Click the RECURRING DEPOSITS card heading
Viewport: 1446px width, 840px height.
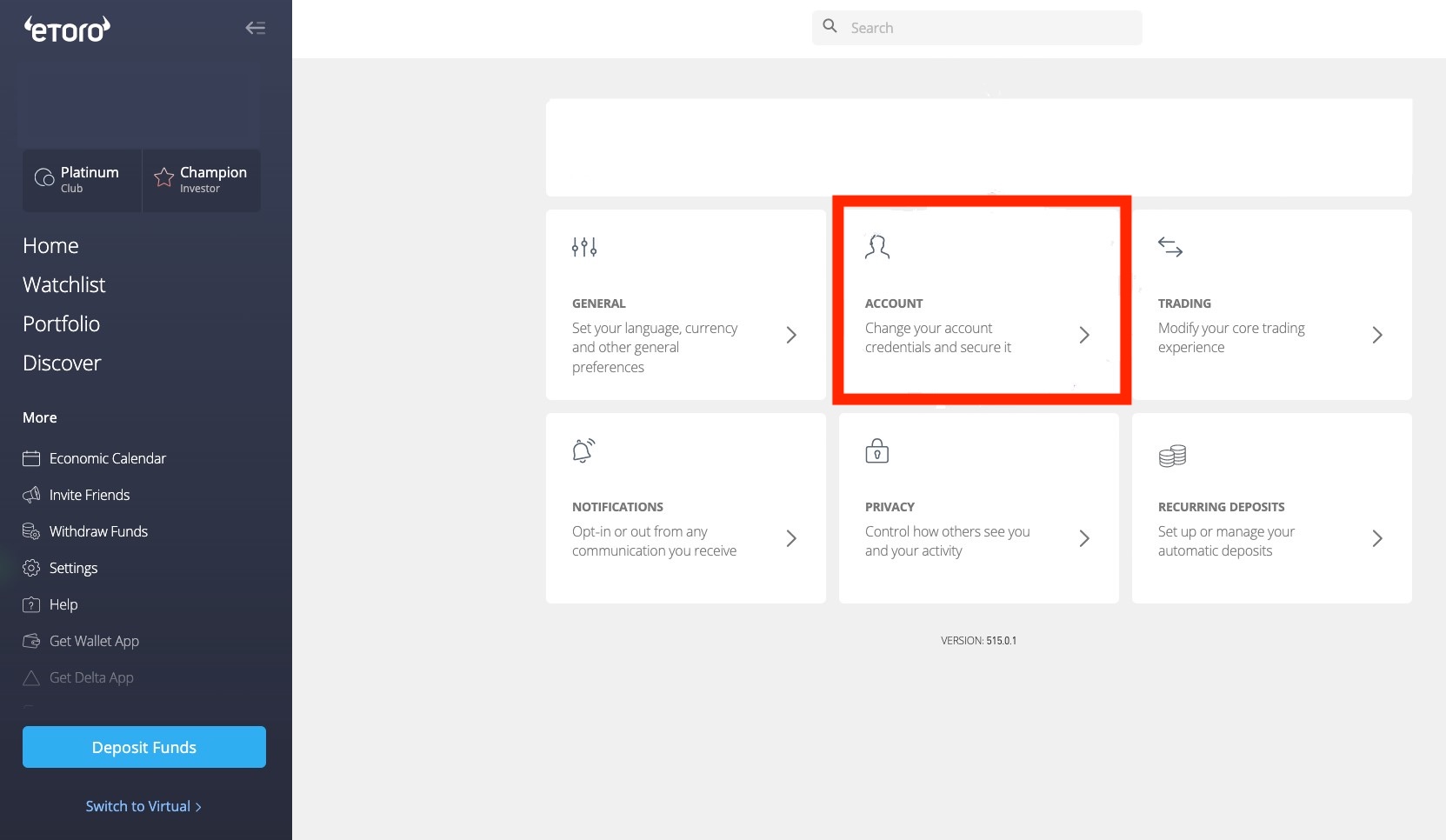[x=1221, y=507]
